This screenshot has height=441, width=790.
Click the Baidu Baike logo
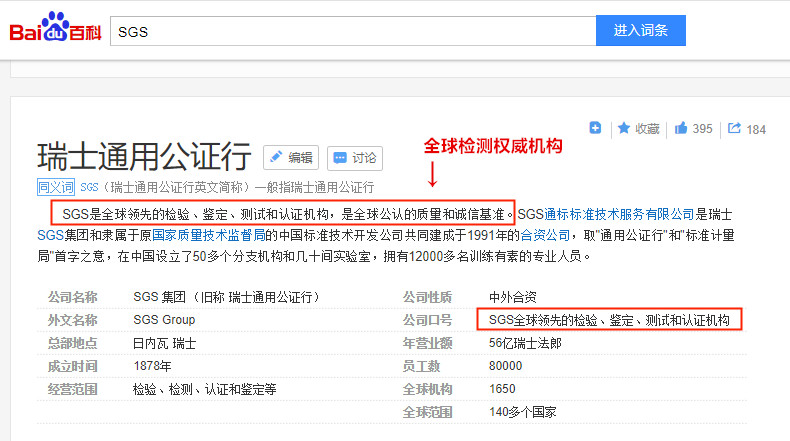point(55,27)
